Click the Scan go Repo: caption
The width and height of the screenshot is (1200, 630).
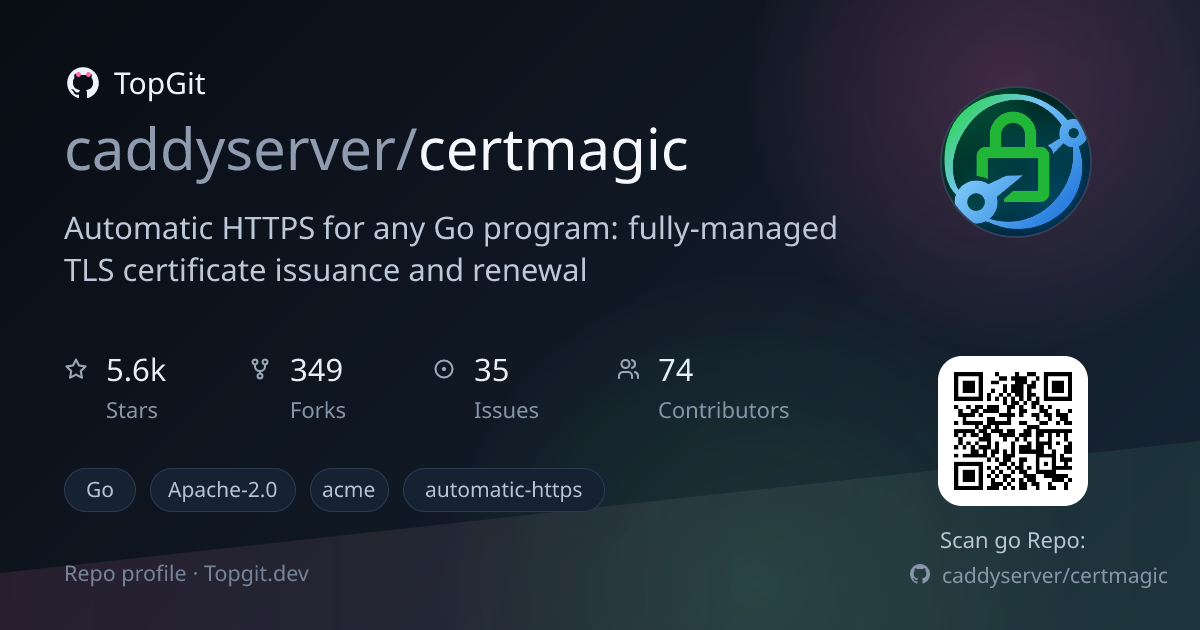click(1012, 541)
